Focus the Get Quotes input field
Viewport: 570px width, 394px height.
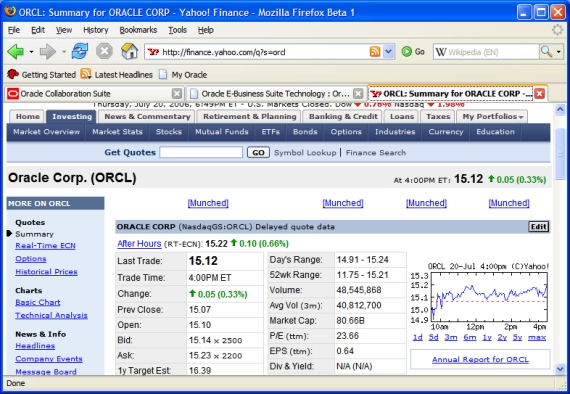201,152
